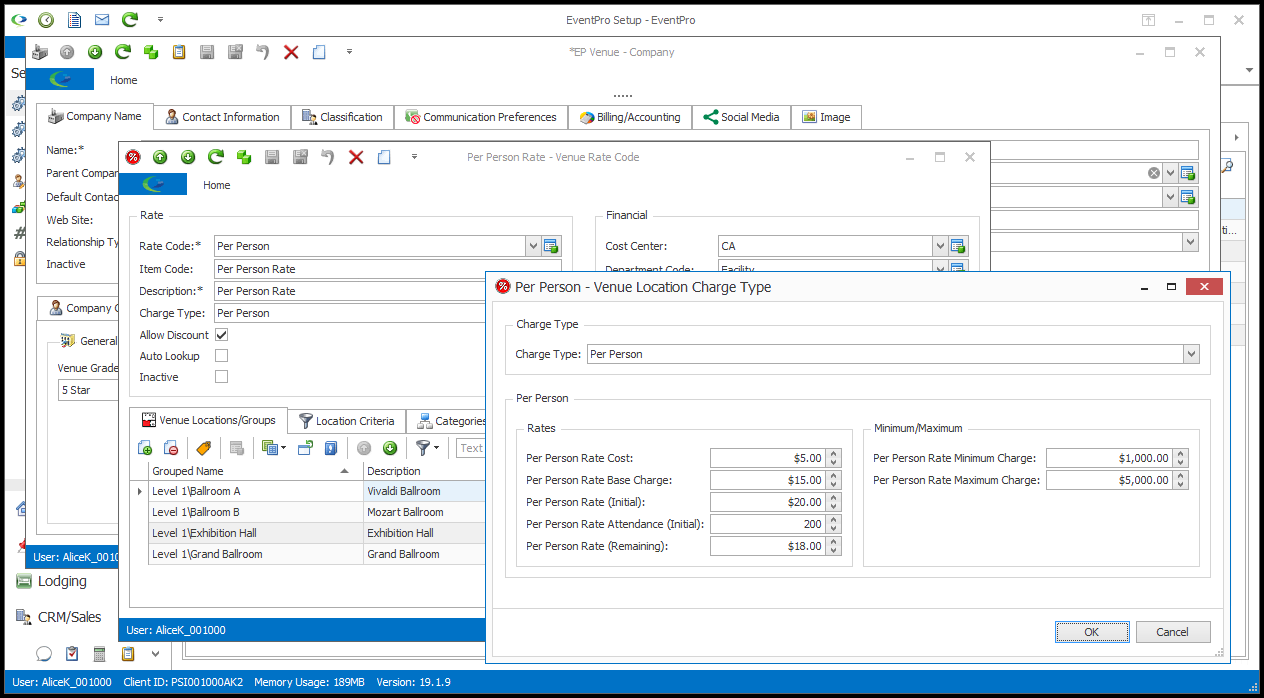Click the Image tab in EP Venue window
Viewport: 1264px width, 698px height.
827,117
